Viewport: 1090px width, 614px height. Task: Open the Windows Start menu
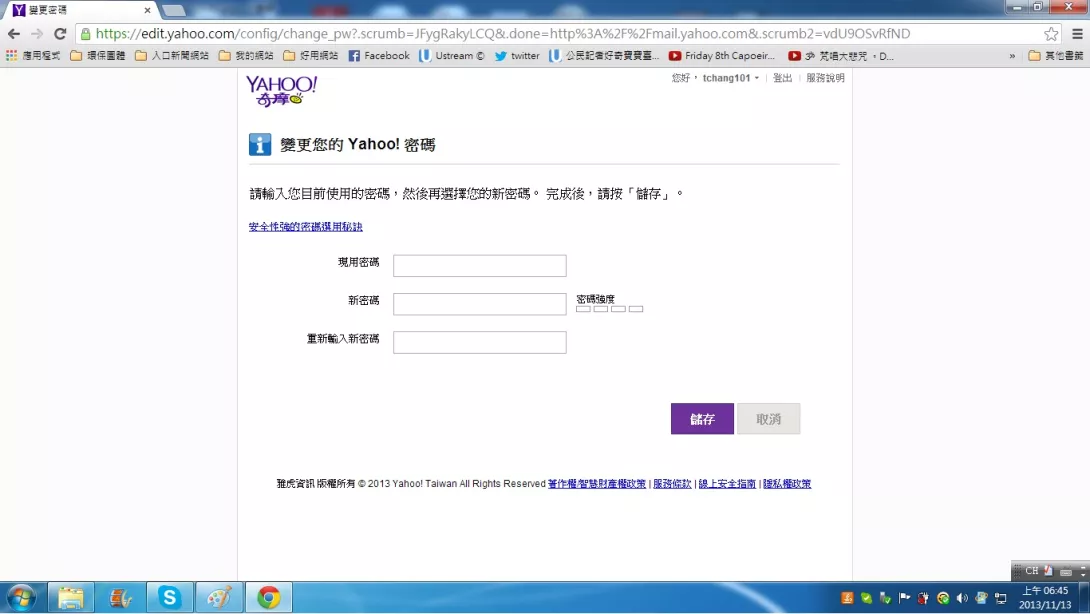pyautogui.click(x=22, y=598)
